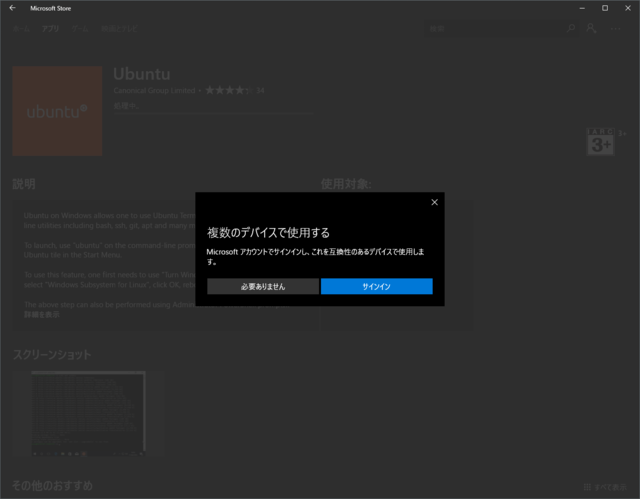Image resolution: width=640 pixels, height=499 pixels.
Task: Click dialog title 複数のデバイスで使用する
Action: pyautogui.click(x=268, y=233)
